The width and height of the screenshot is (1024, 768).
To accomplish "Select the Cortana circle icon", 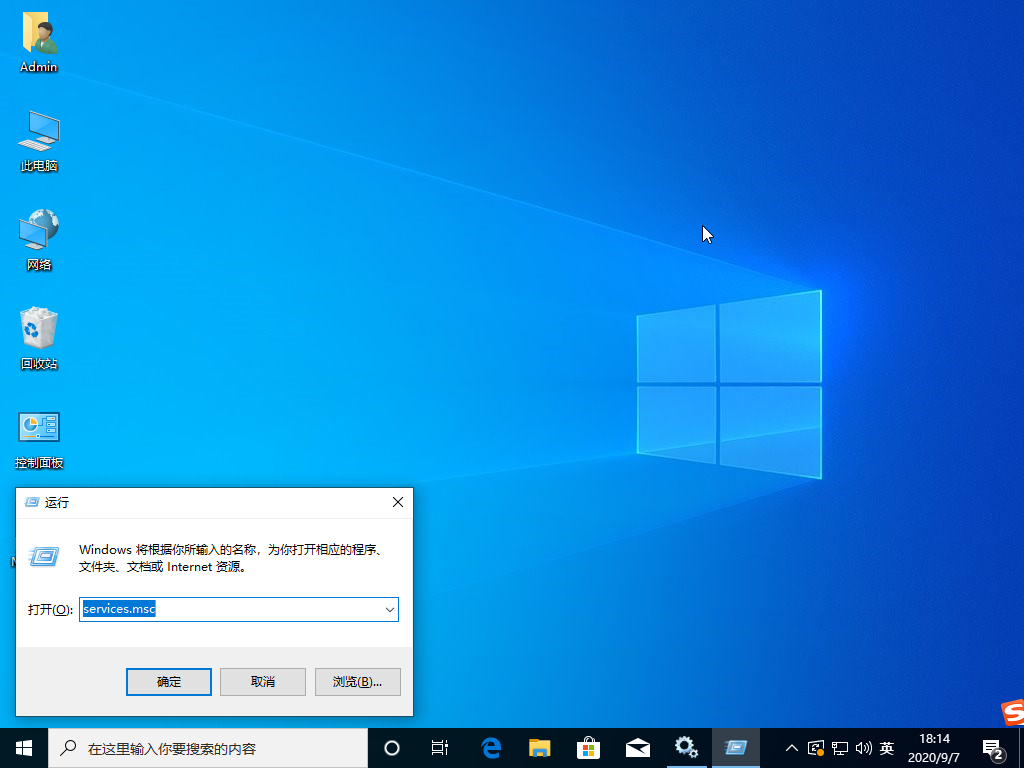I will click(391, 747).
